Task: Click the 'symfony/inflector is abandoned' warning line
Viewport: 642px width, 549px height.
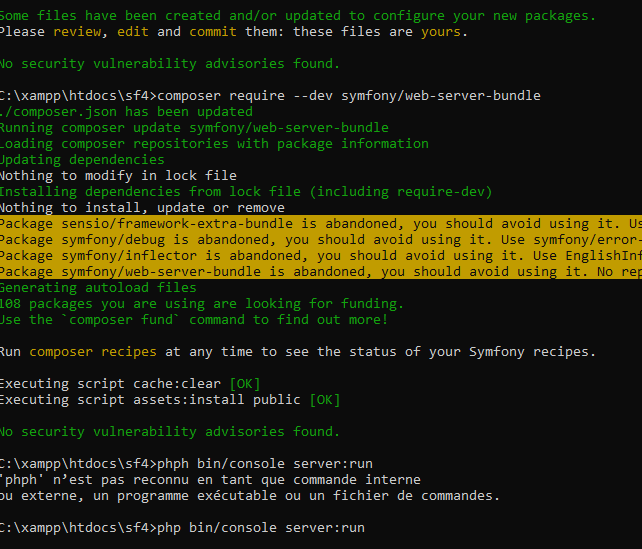Action: click(321, 255)
